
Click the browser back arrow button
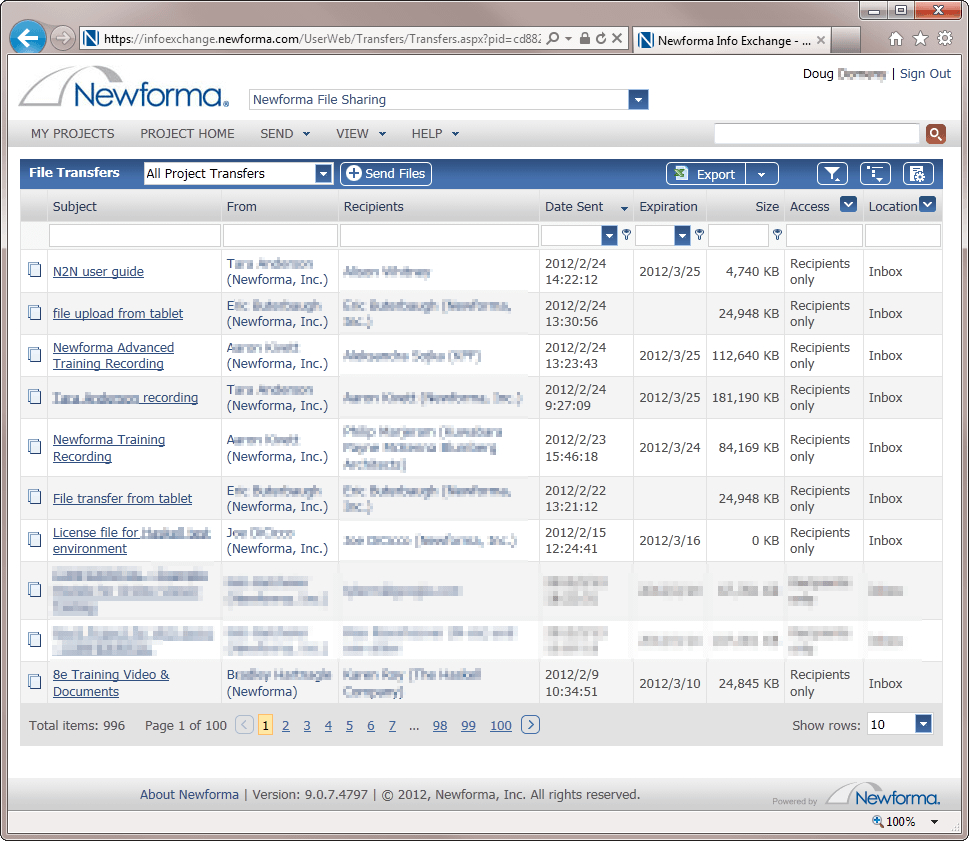tap(28, 38)
